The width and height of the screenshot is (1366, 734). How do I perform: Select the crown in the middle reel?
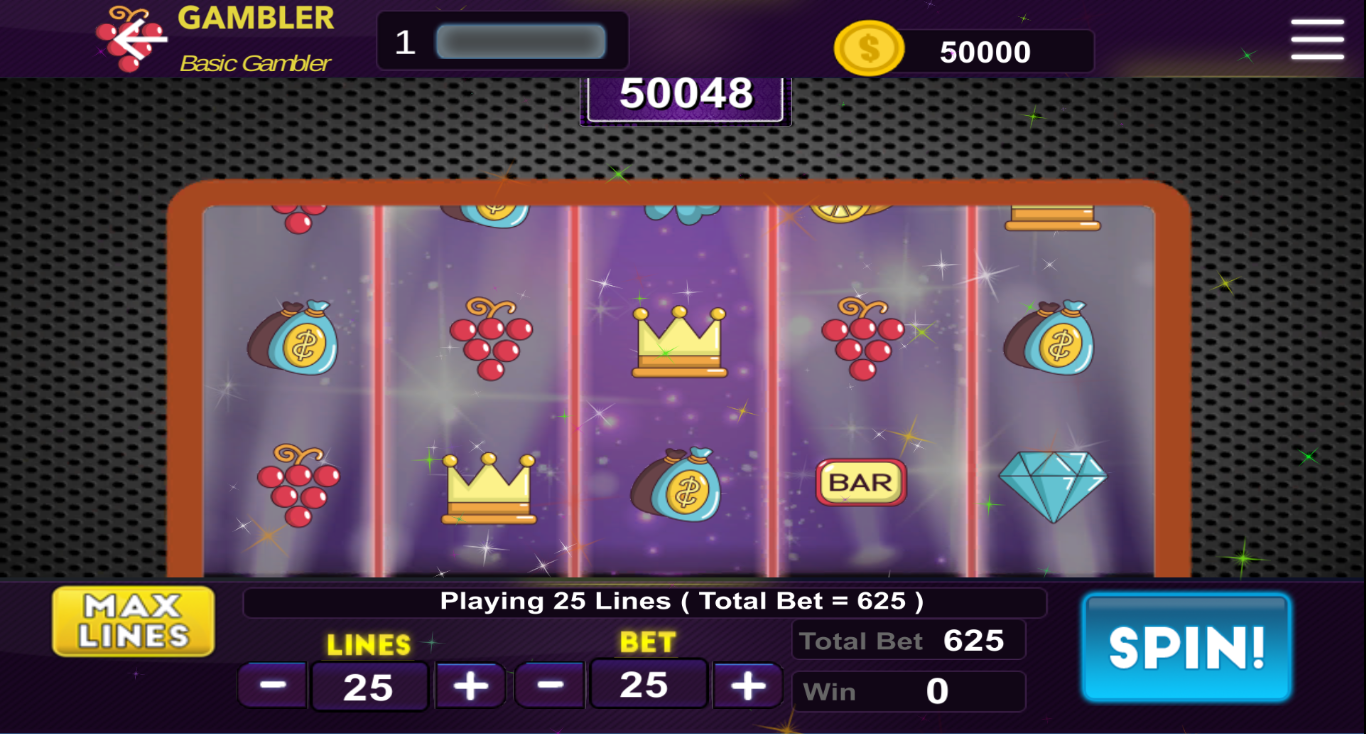click(x=679, y=342)
